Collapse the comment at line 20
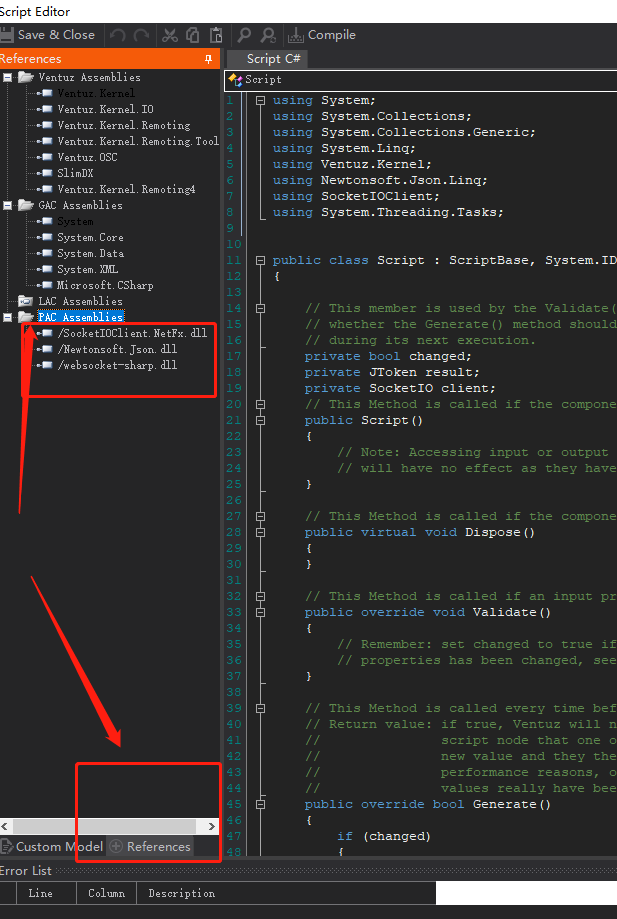 260,404
